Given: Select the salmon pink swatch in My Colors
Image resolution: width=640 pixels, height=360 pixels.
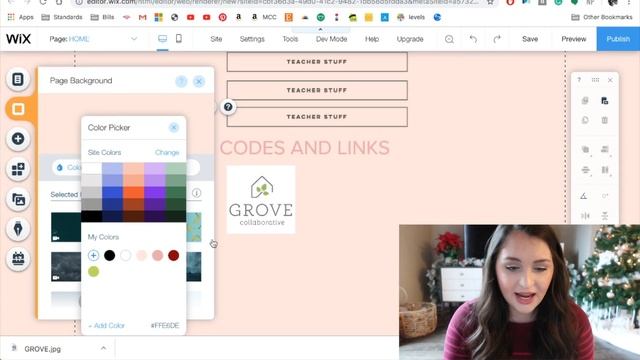Looking at the screenshot, I should (x=158, y=256).
